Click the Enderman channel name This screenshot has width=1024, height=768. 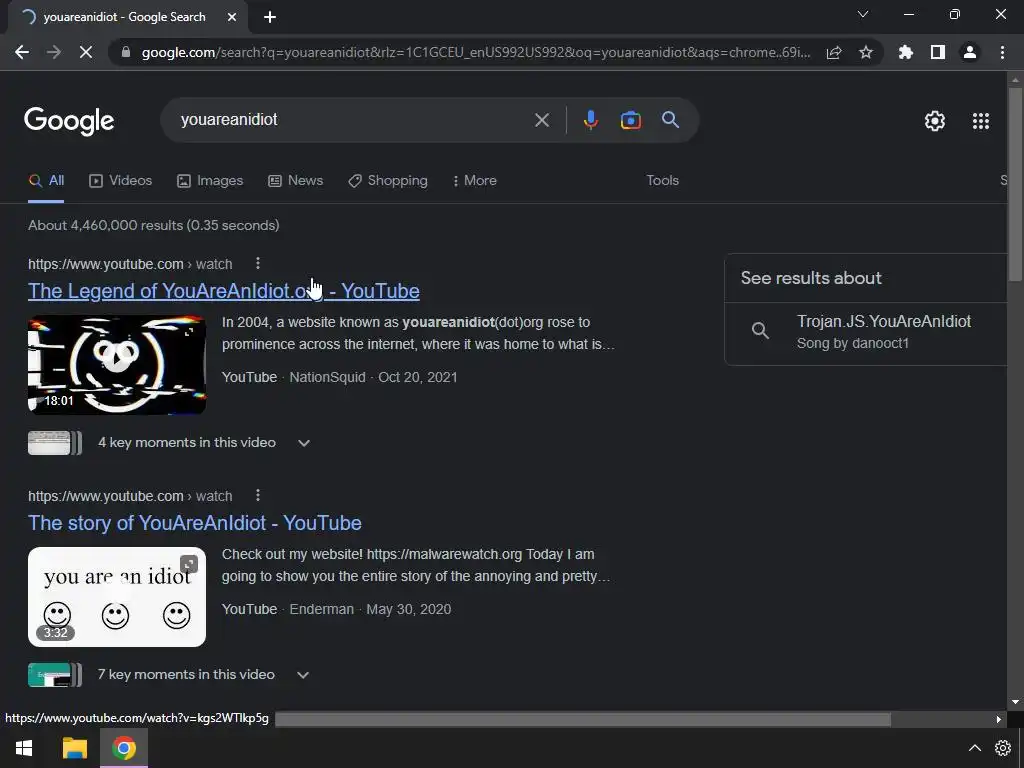click(x=321, y=609)
